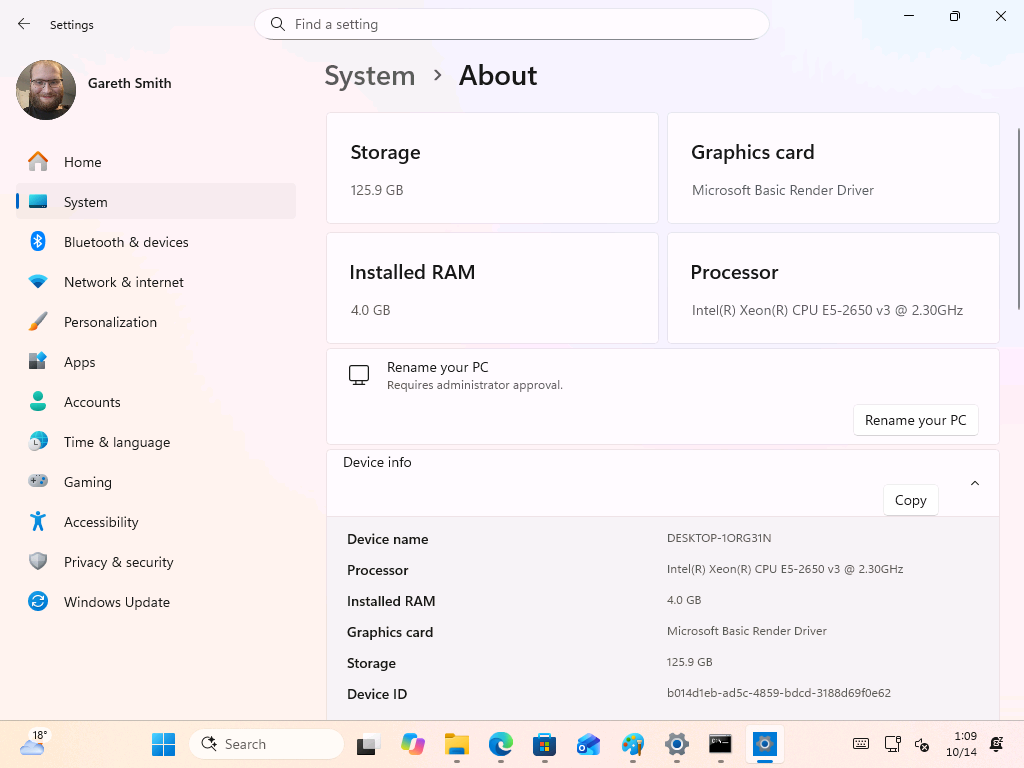1024x768 pixels.
Task: Click the Gaming controller icon
Action: (38, 481)
